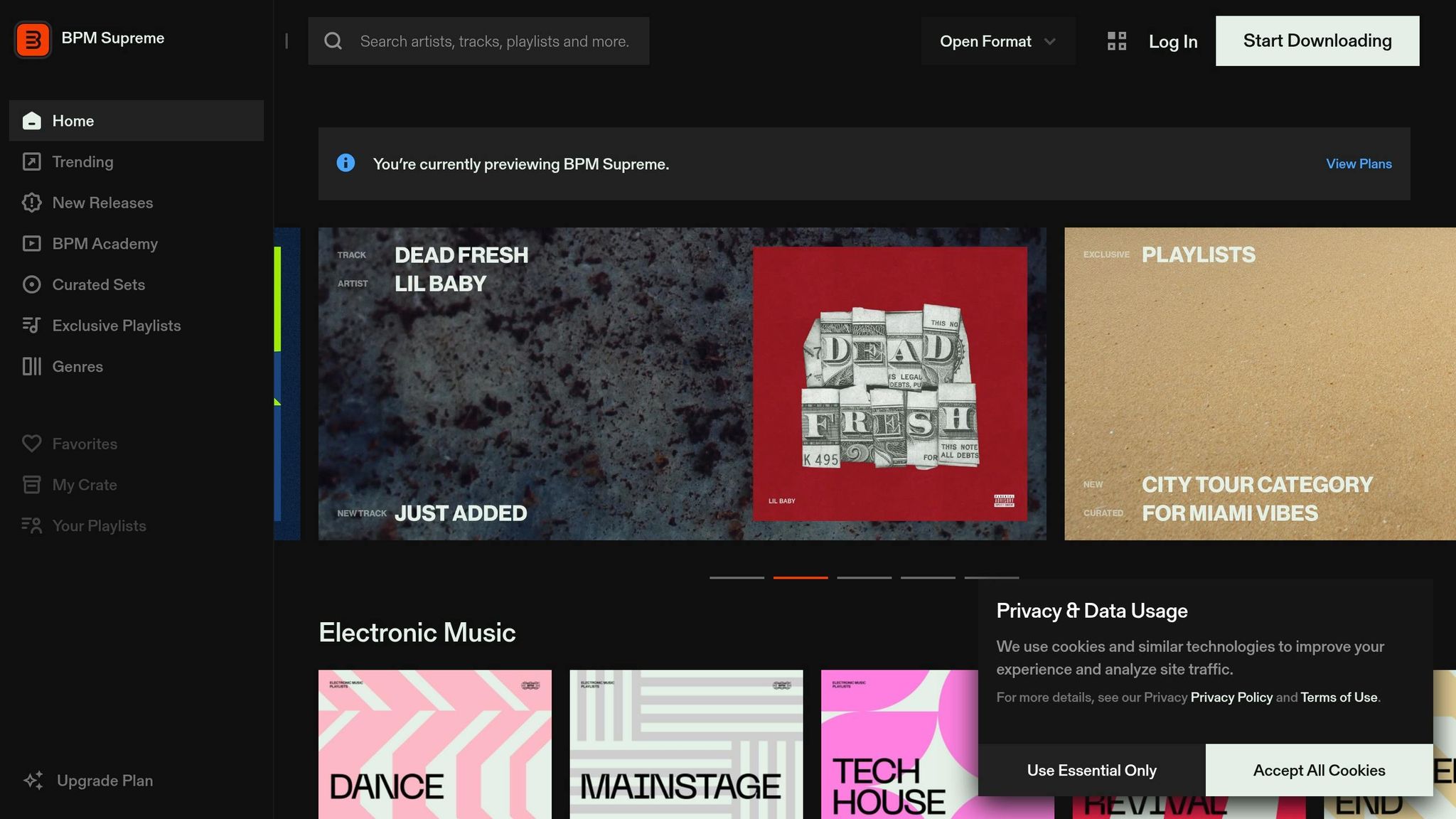Accept all cookies in privacy popup
The width and height of the screenshot is (1456, 819).
tap(1319, 771)
